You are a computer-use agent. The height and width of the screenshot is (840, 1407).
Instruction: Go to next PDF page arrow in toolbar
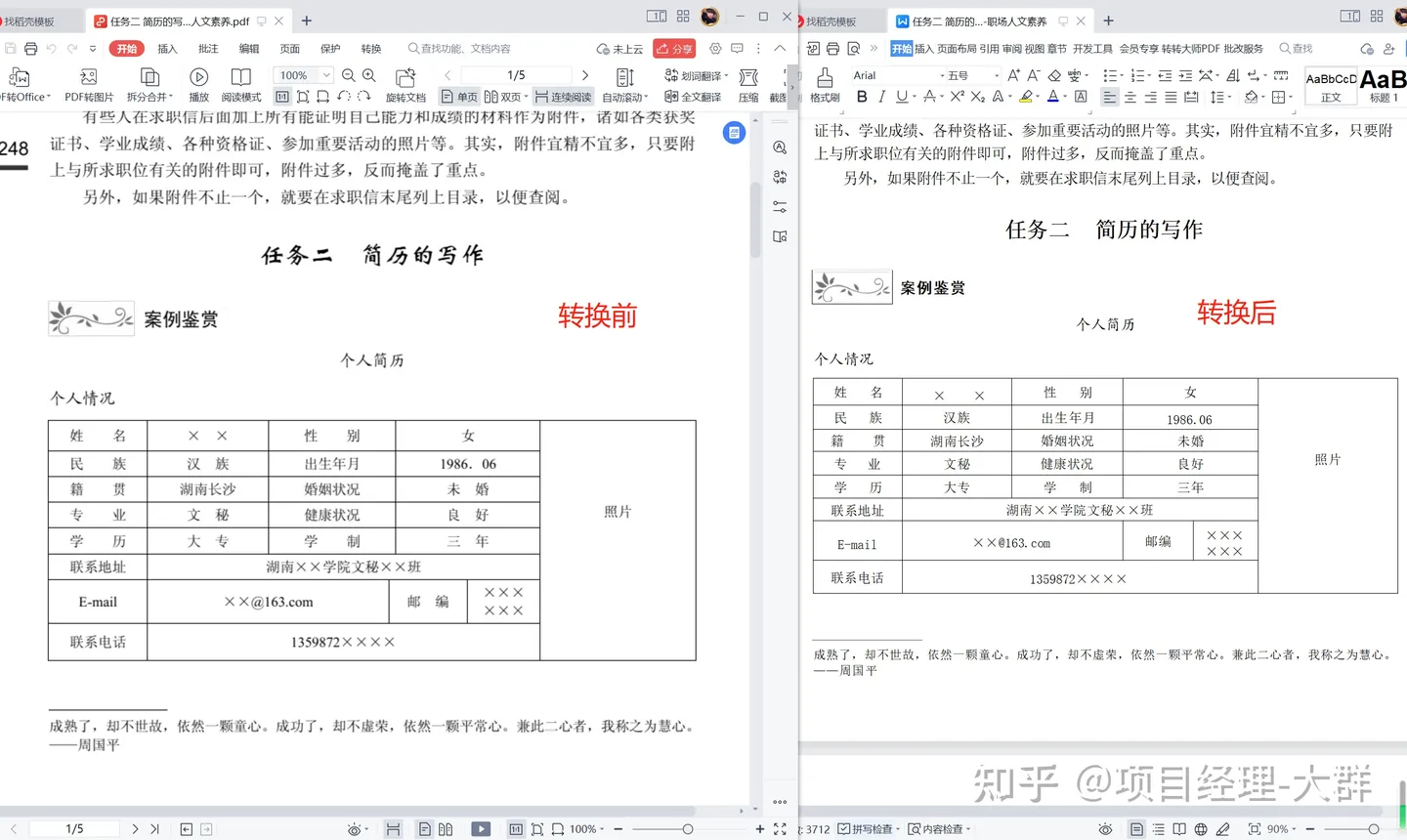click(585, 75)
